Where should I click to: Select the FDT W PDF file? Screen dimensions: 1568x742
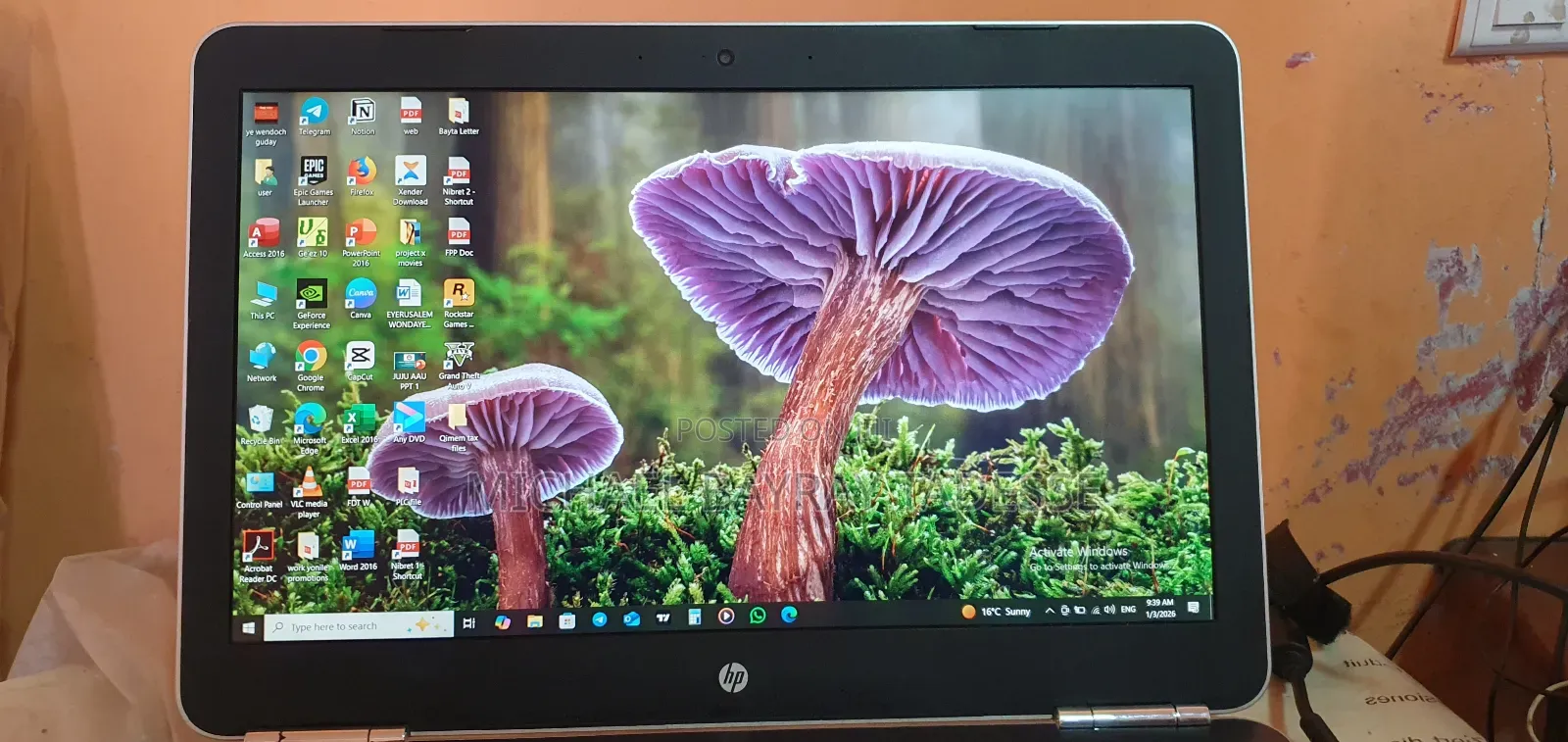coord(359,487)
